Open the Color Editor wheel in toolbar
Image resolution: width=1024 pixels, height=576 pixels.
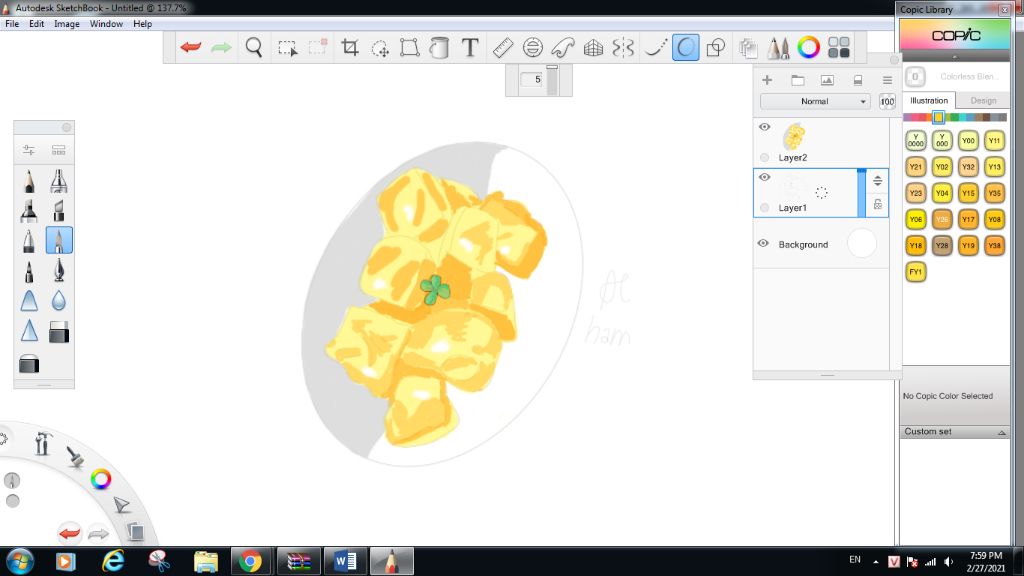click(x=808, y=47)
